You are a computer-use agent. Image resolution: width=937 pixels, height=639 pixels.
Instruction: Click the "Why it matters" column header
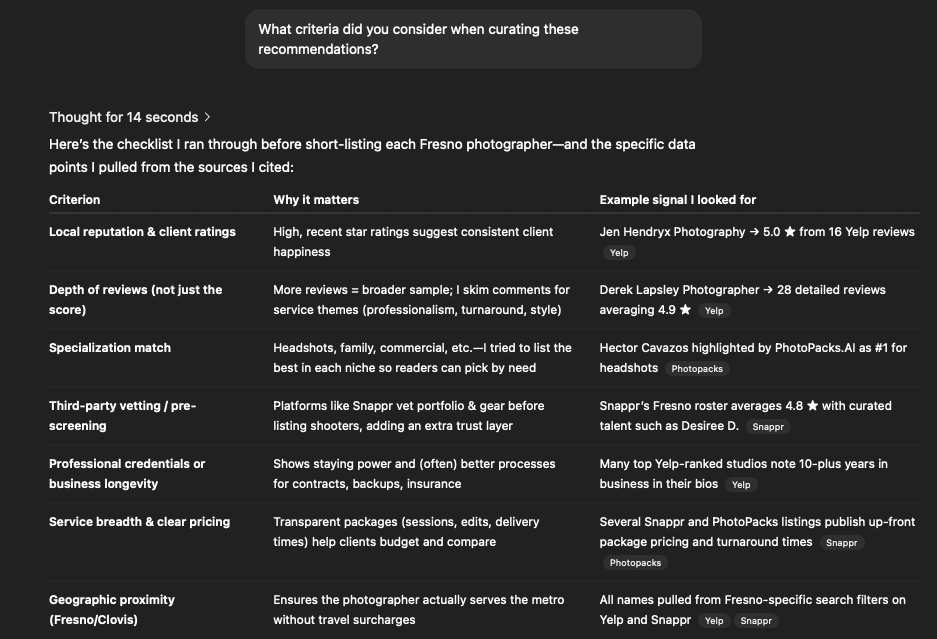click(x=316, y=200)
